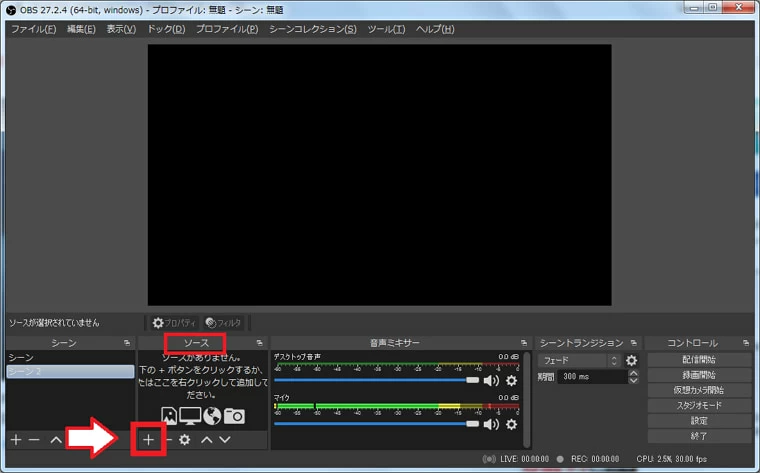
Task: Open mic audio settings gear
Action: coord(511,424)
